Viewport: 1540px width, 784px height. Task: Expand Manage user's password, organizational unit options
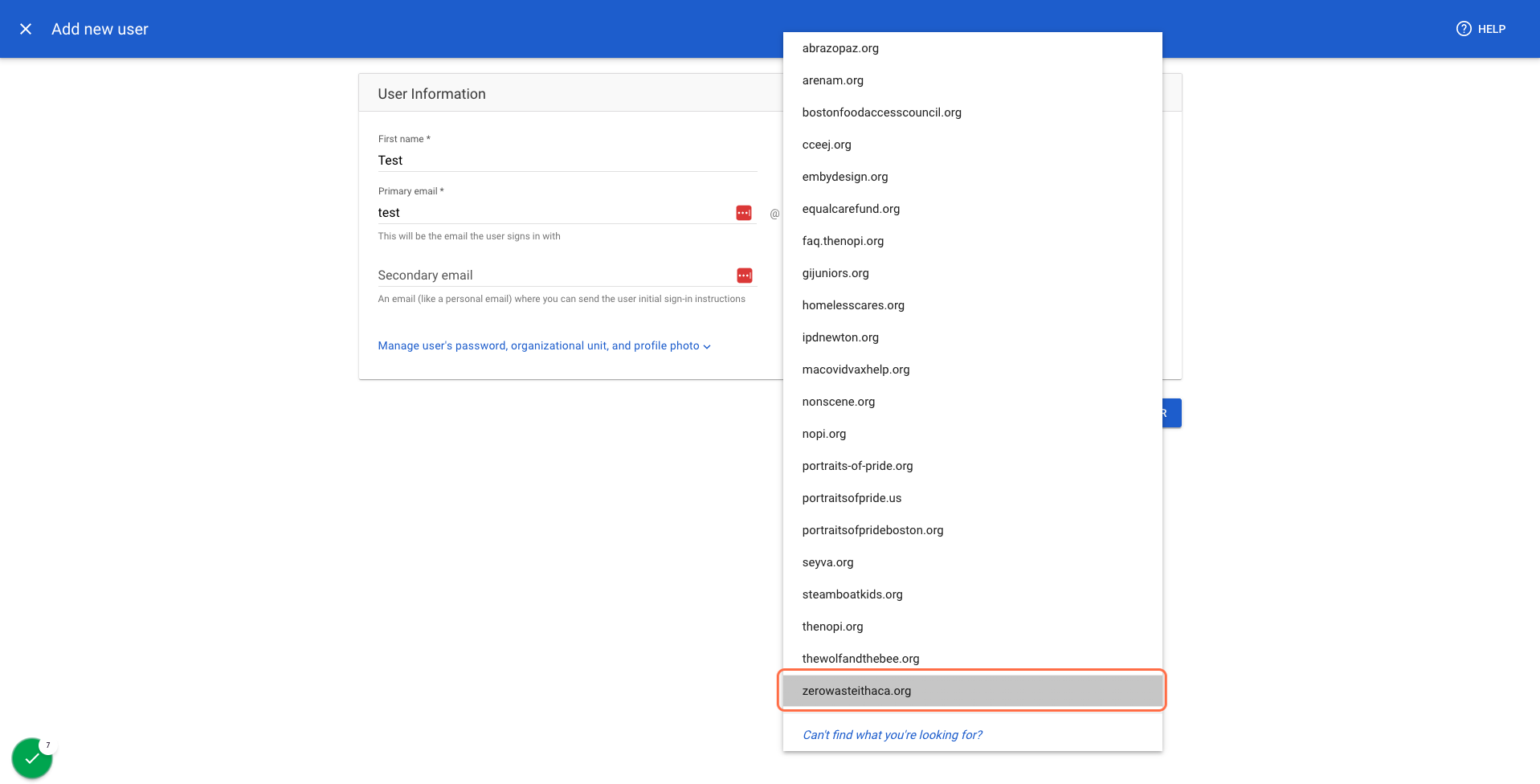545,345
